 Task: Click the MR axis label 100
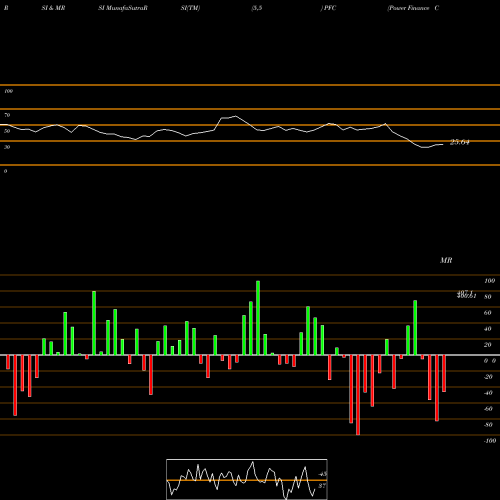click(489, 281)
